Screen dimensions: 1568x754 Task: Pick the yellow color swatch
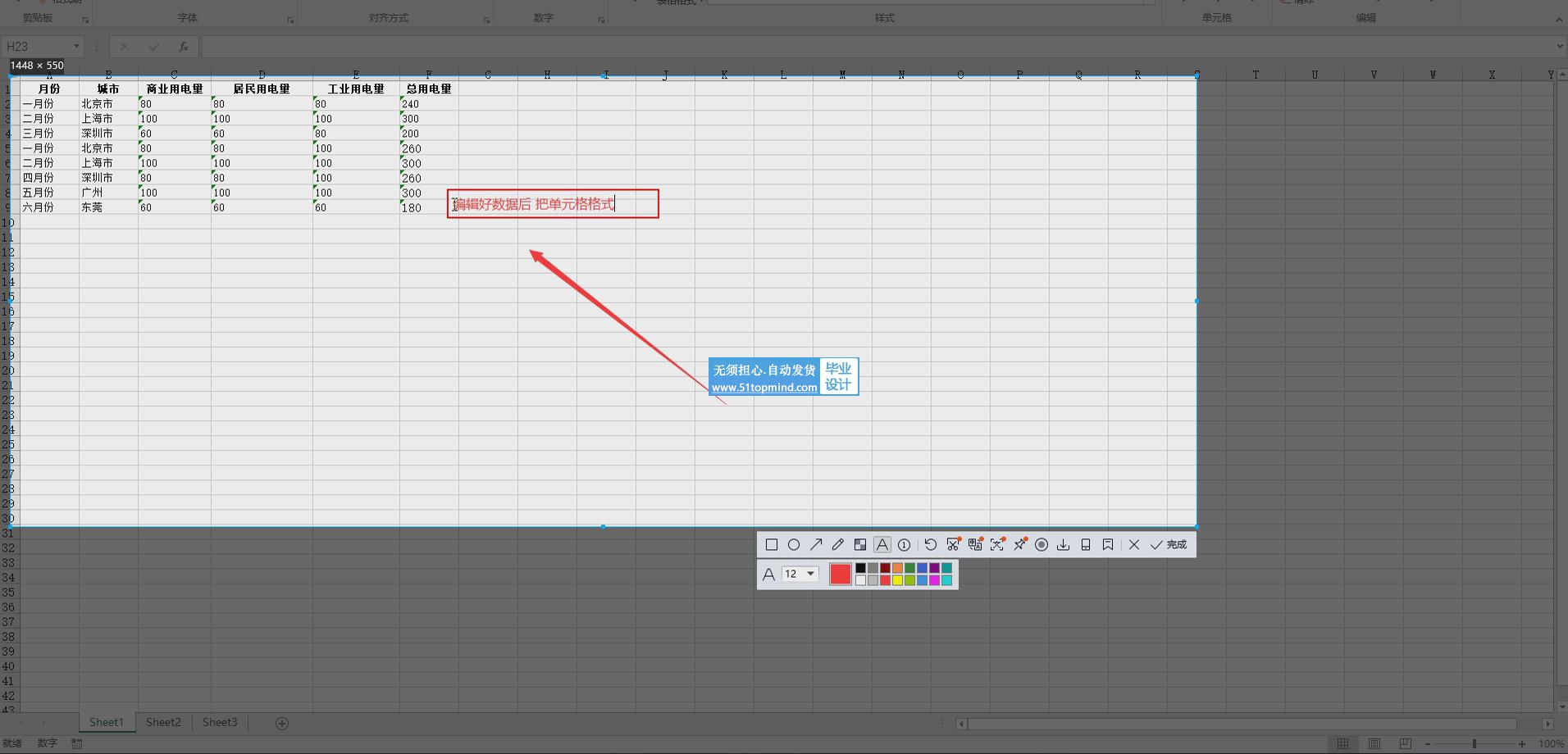coord(897,580)
